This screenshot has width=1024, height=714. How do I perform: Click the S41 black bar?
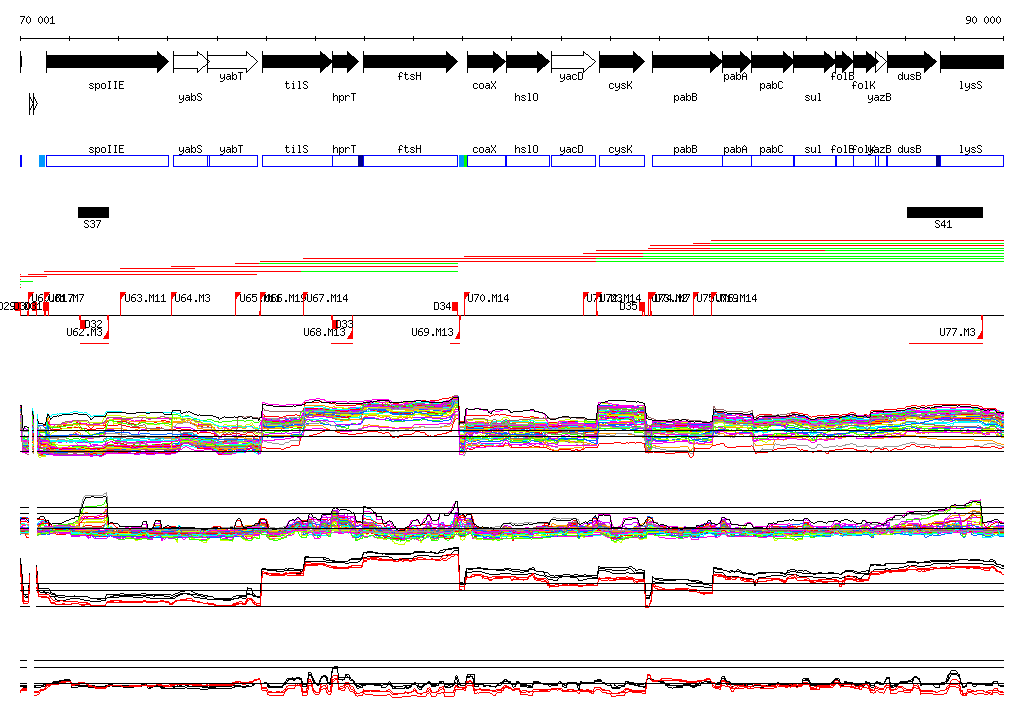[944, 212]
